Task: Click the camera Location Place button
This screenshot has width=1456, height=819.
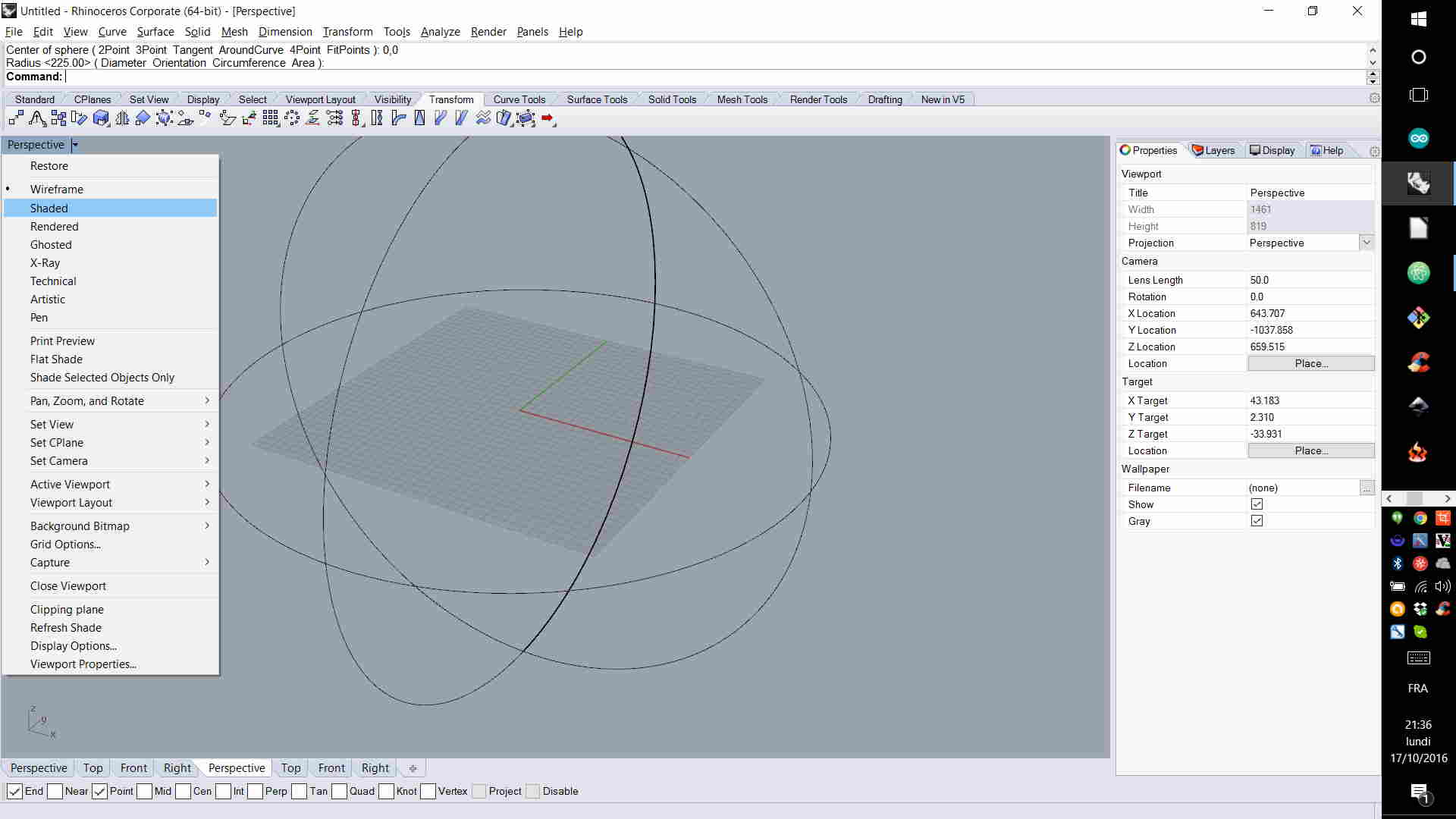Action: (1310, 363)
